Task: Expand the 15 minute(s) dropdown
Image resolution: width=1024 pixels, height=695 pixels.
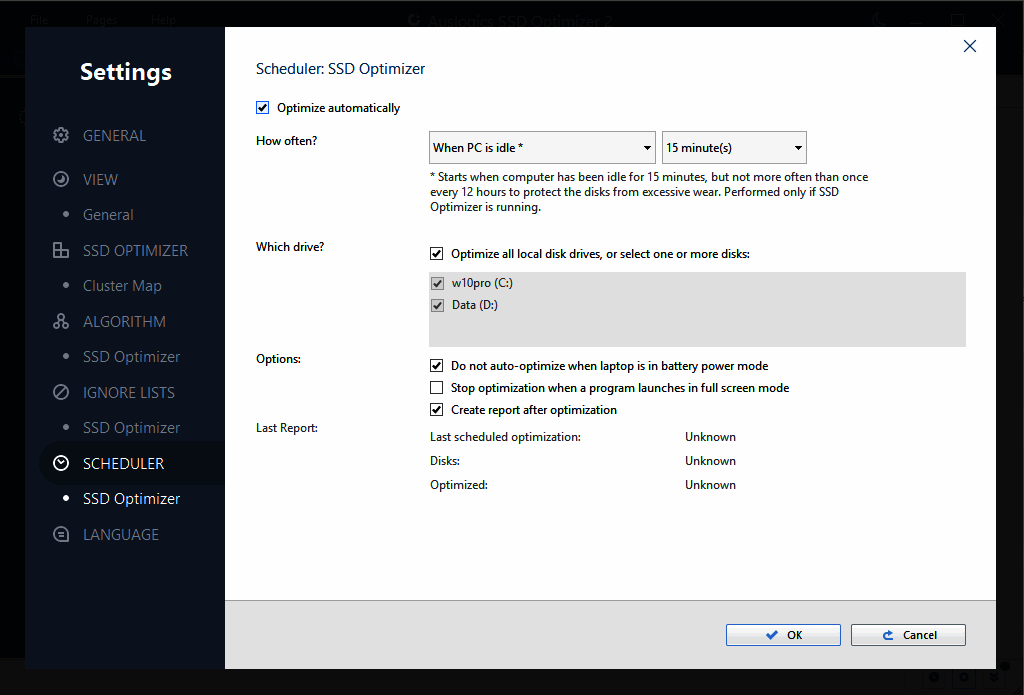Action: point(734,148)
